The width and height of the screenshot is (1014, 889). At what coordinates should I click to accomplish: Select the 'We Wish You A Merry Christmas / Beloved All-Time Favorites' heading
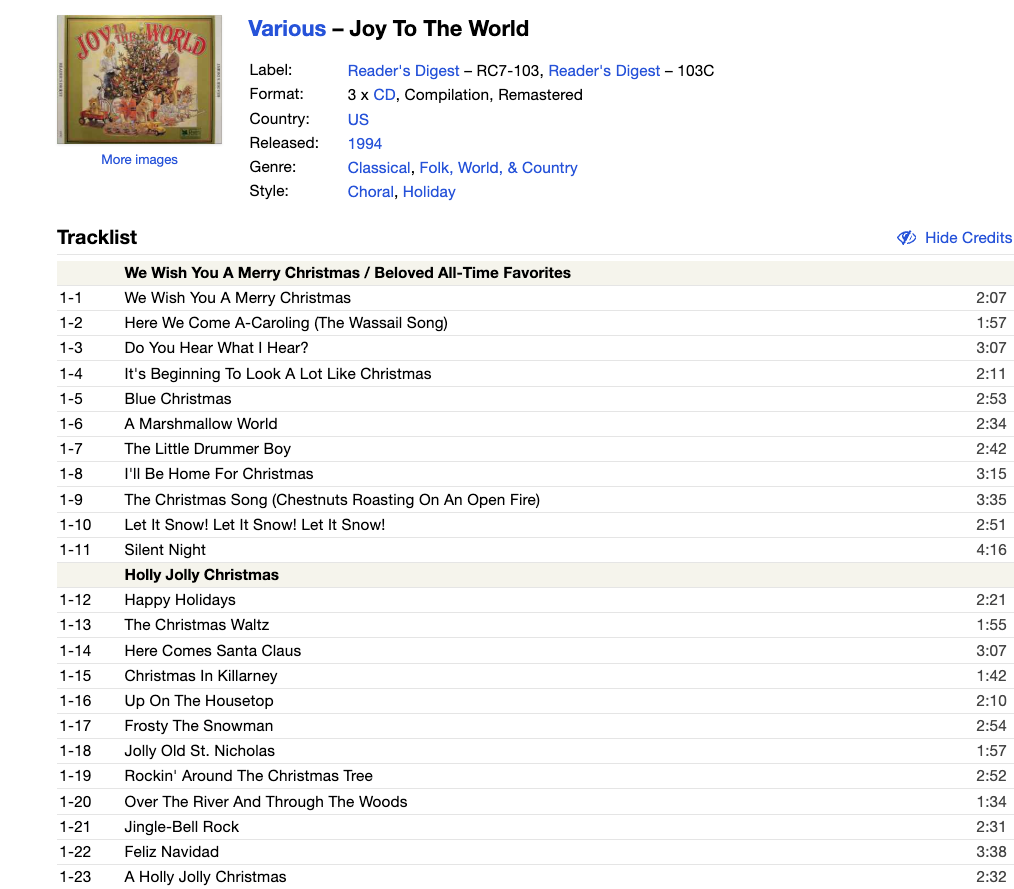(x=347, y=273)
